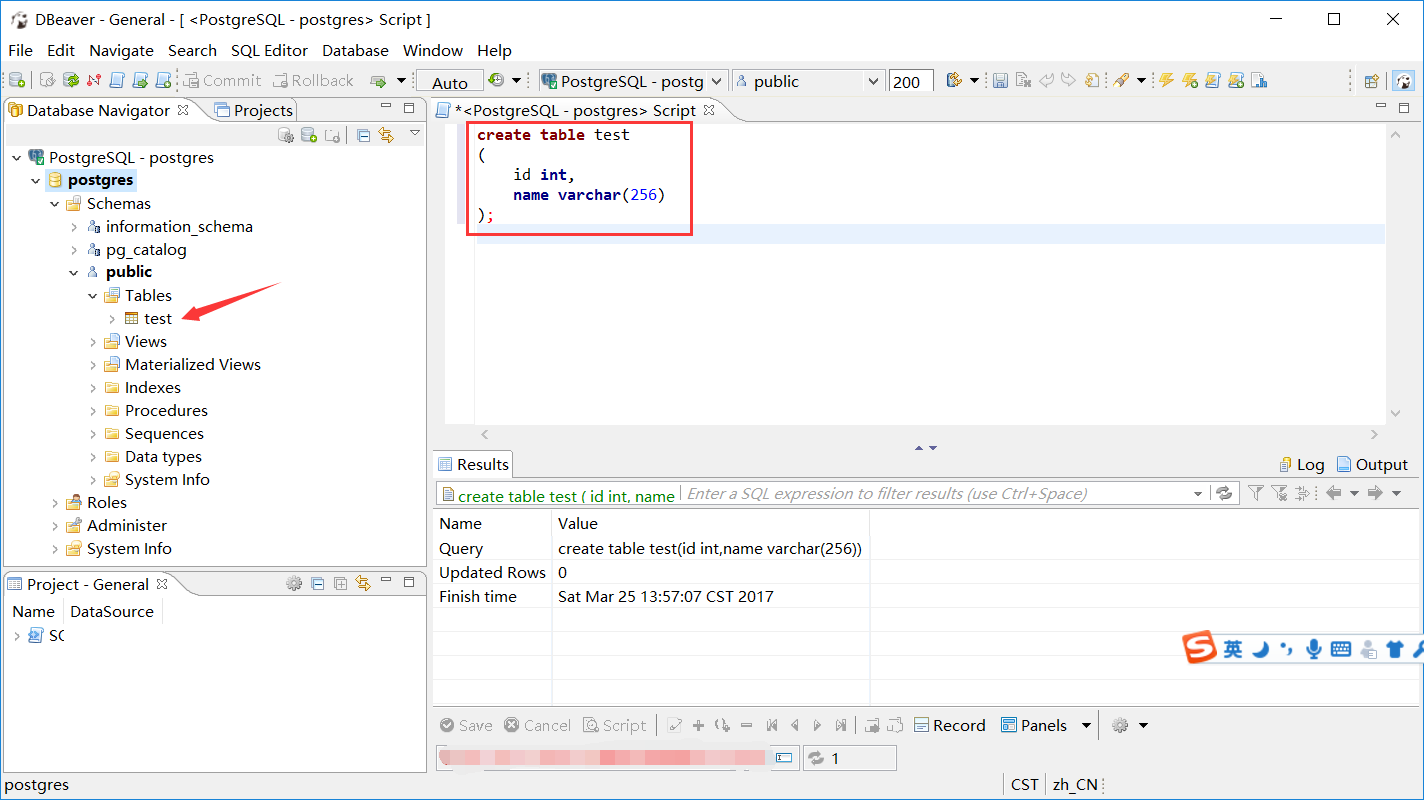The width and height of the screenshot is (1424, 800).
Task: Click the add row plus icon below the results
Action: (698, 725)
